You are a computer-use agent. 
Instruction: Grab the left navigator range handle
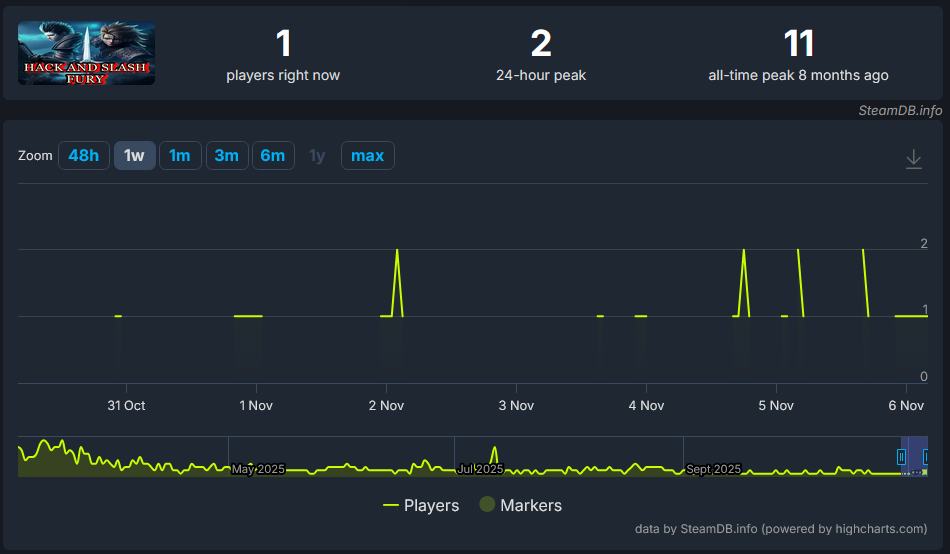(x=902, y=456)
